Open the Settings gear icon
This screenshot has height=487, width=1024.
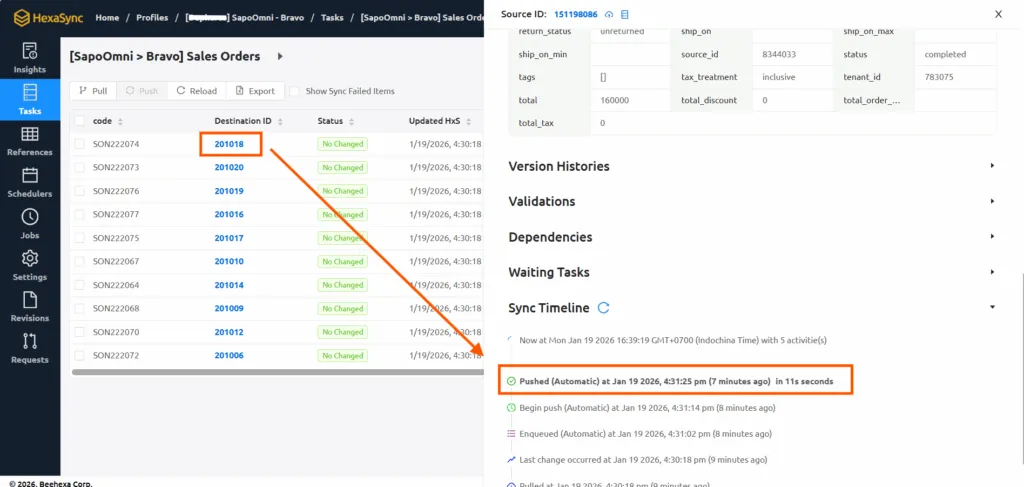point(29,258)
